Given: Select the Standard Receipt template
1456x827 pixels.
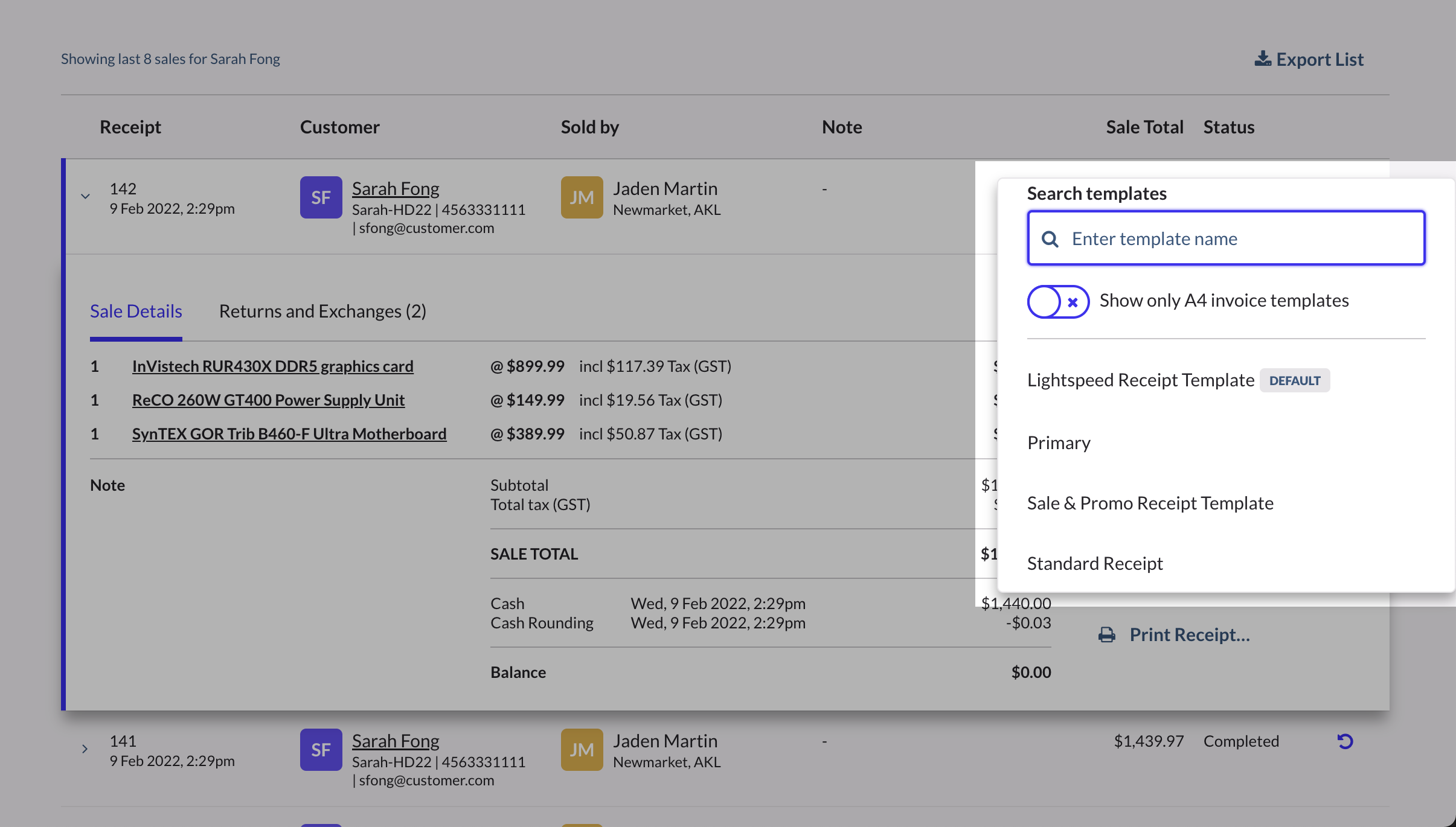Looking at the screenshot, I should tap(1094, 563).
